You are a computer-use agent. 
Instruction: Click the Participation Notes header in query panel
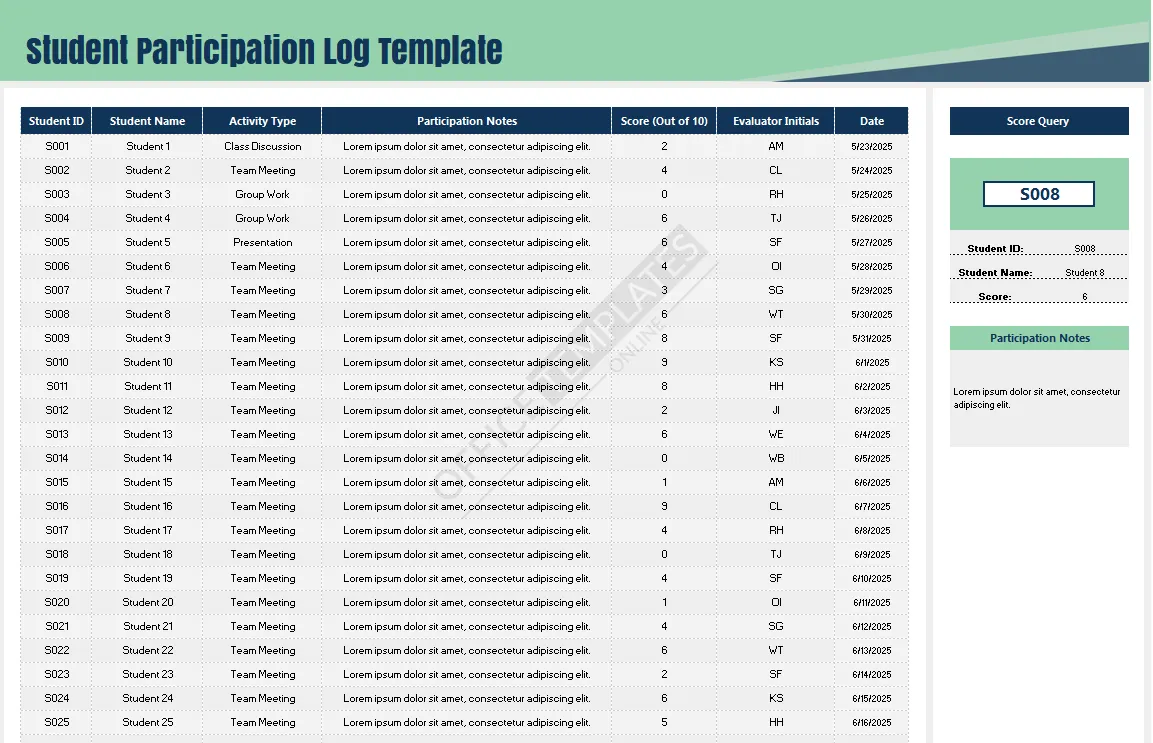point(1039,338)
